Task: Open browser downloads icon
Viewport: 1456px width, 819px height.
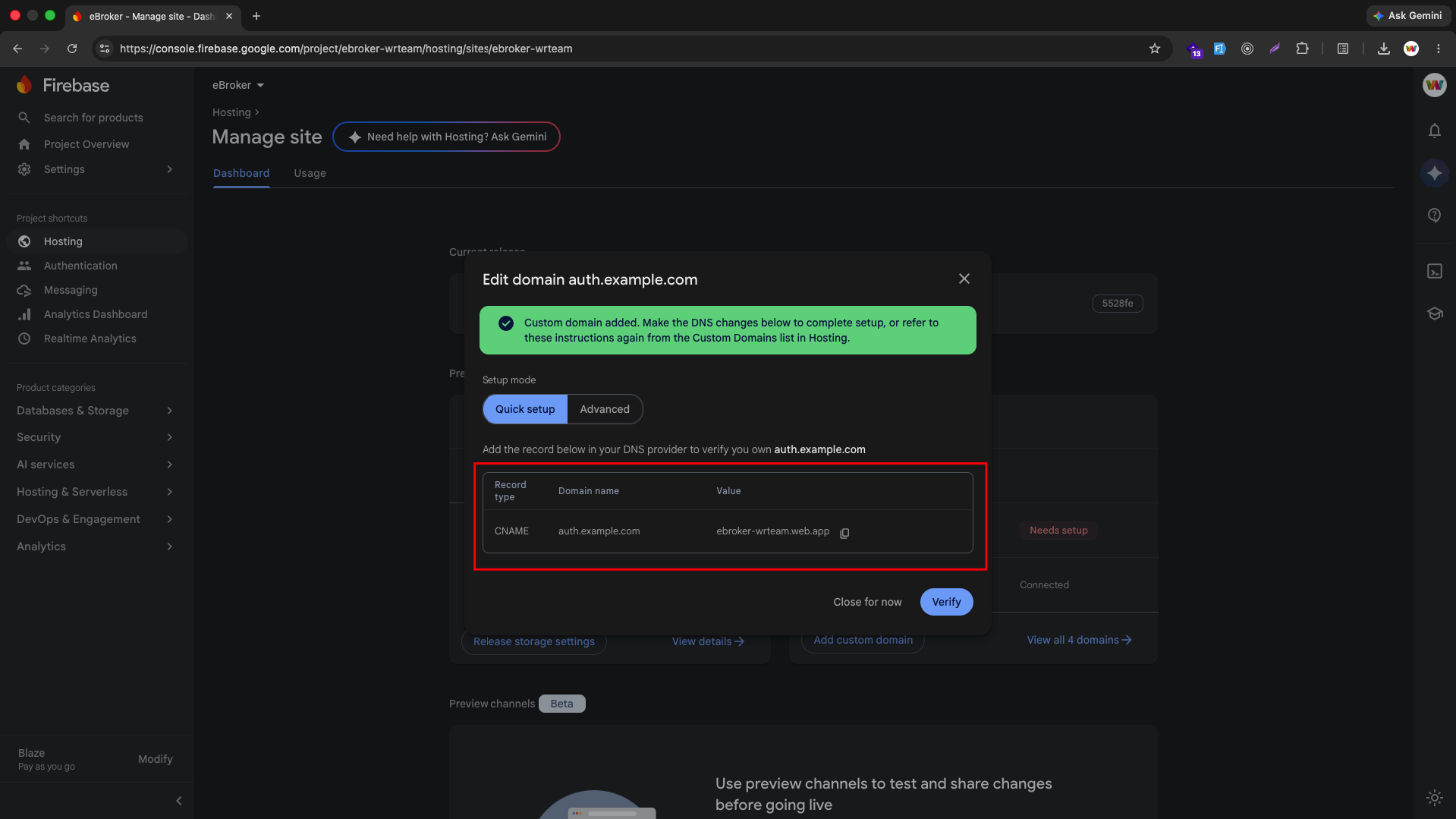Action: tap(1383, 49)
